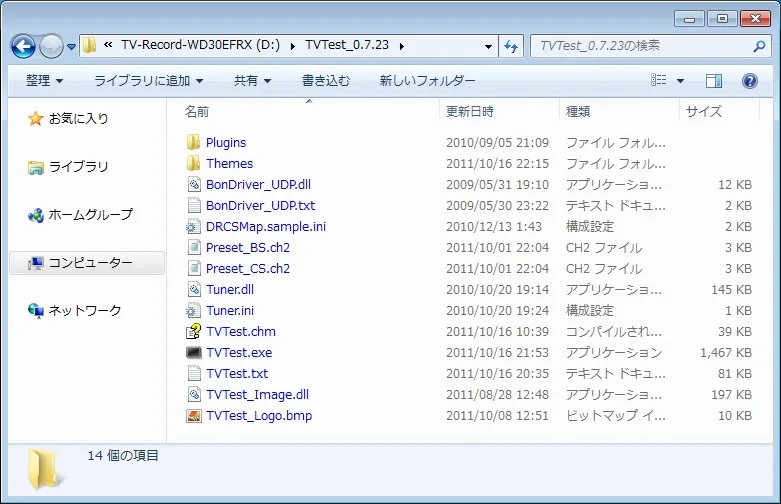Open the 整理 menu
Screen dimensions: 781x504
(44, 81)
